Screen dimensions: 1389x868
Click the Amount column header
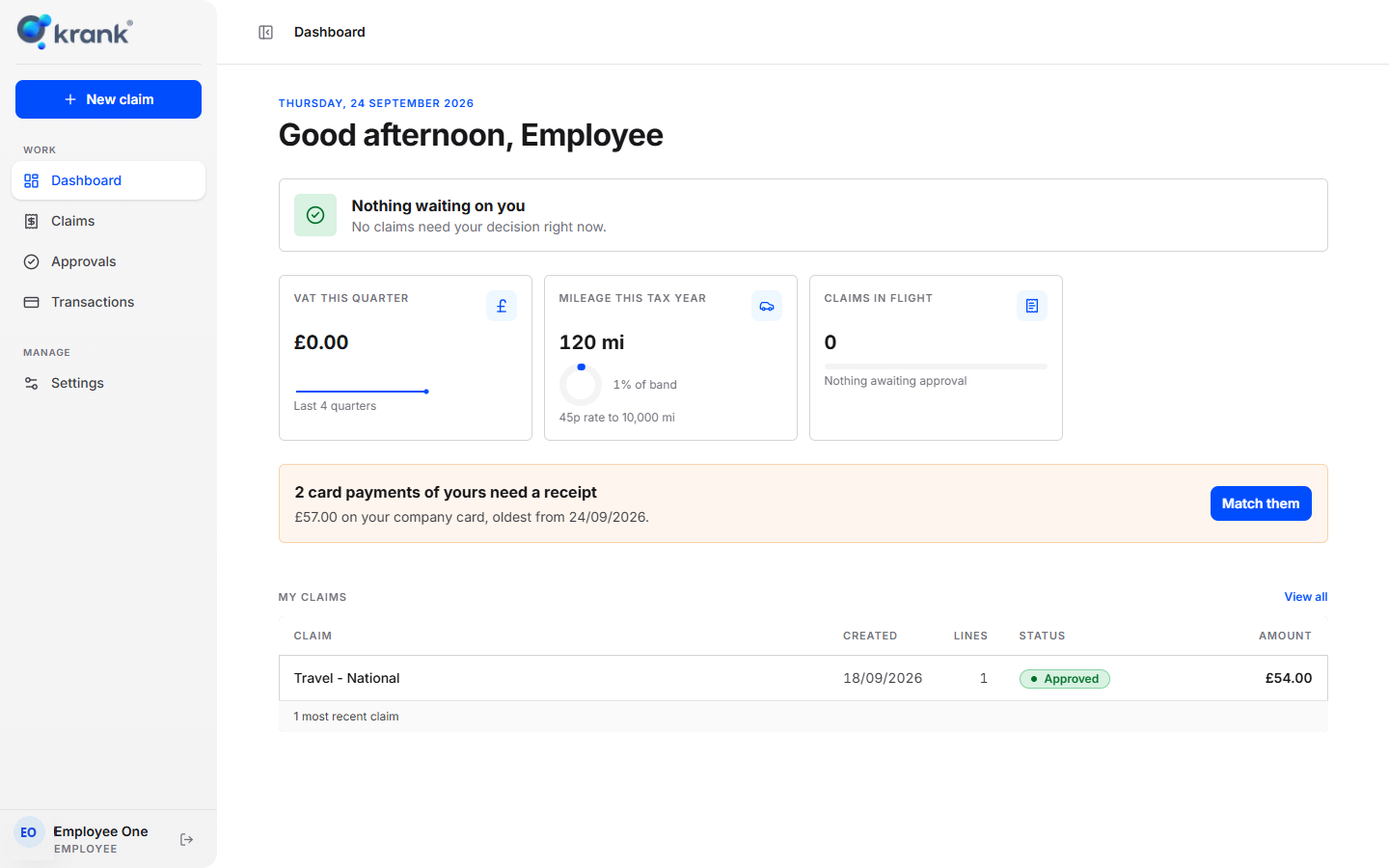[x=1285, y=636]
